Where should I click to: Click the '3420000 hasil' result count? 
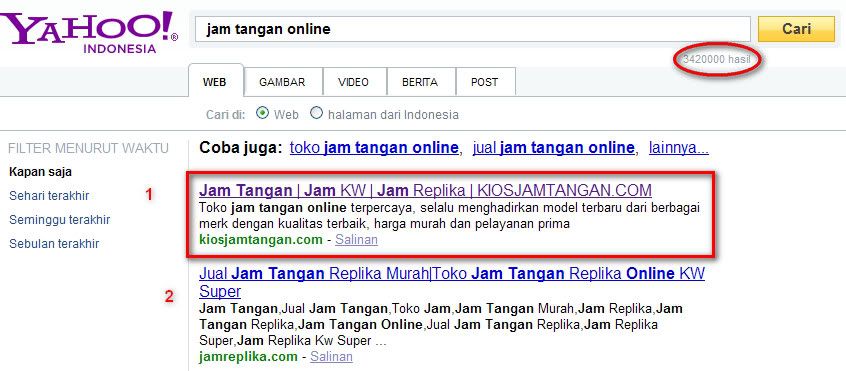[x=717, y=59]
